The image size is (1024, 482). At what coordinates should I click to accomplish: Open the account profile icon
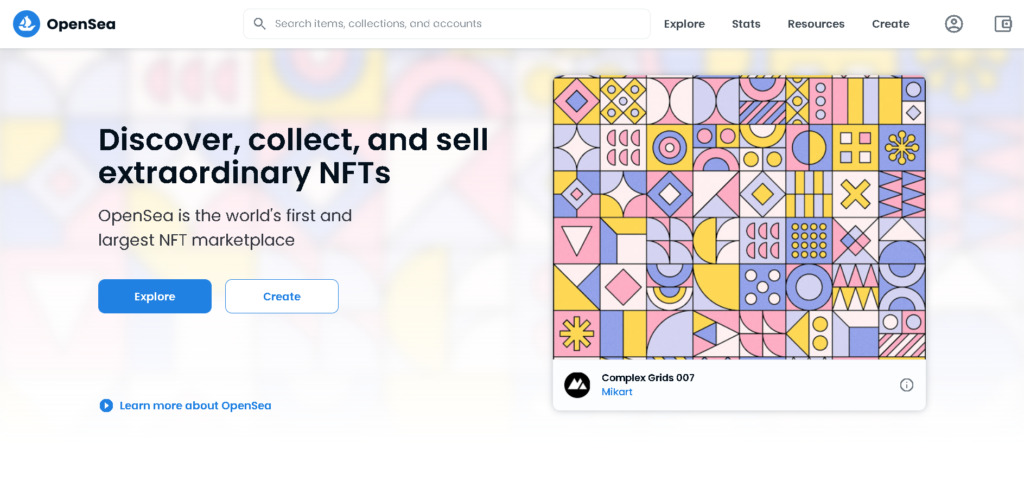953,24
